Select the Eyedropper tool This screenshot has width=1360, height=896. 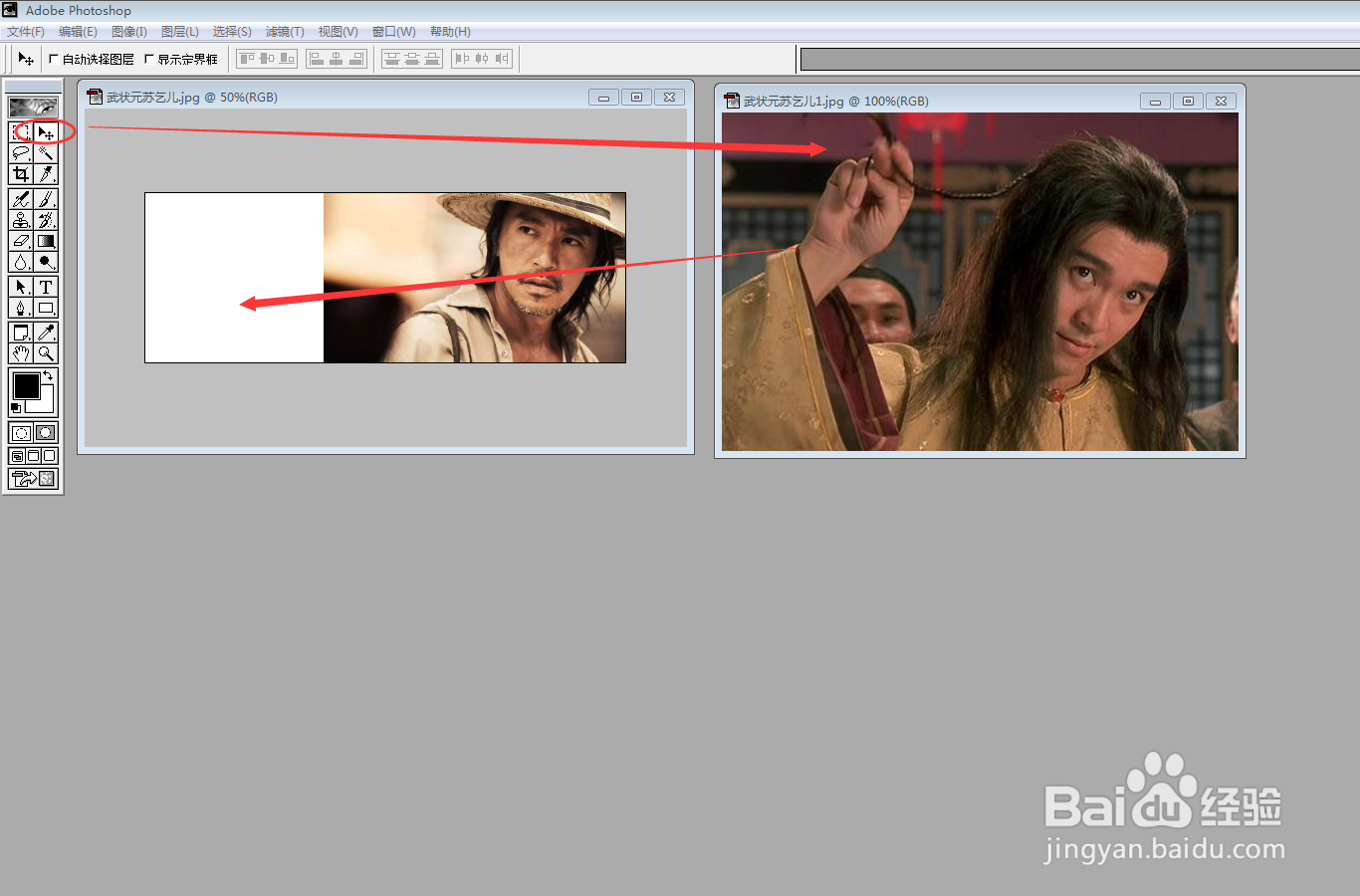[x=46, y=333]
